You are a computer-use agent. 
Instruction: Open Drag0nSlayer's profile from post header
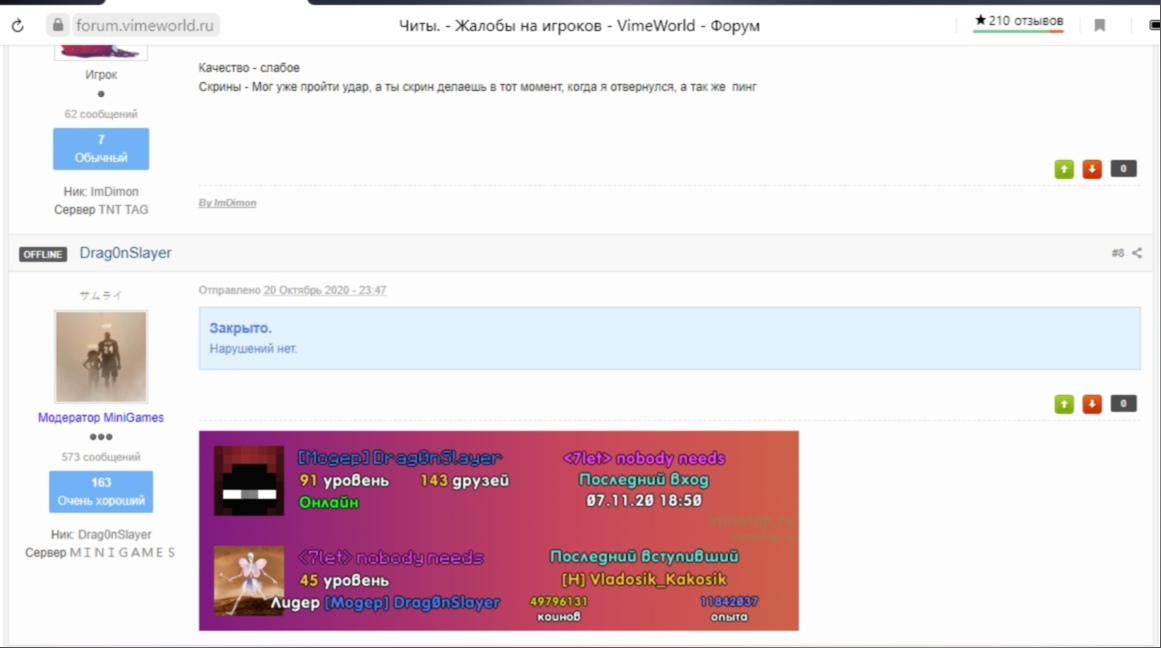point(125,254)
